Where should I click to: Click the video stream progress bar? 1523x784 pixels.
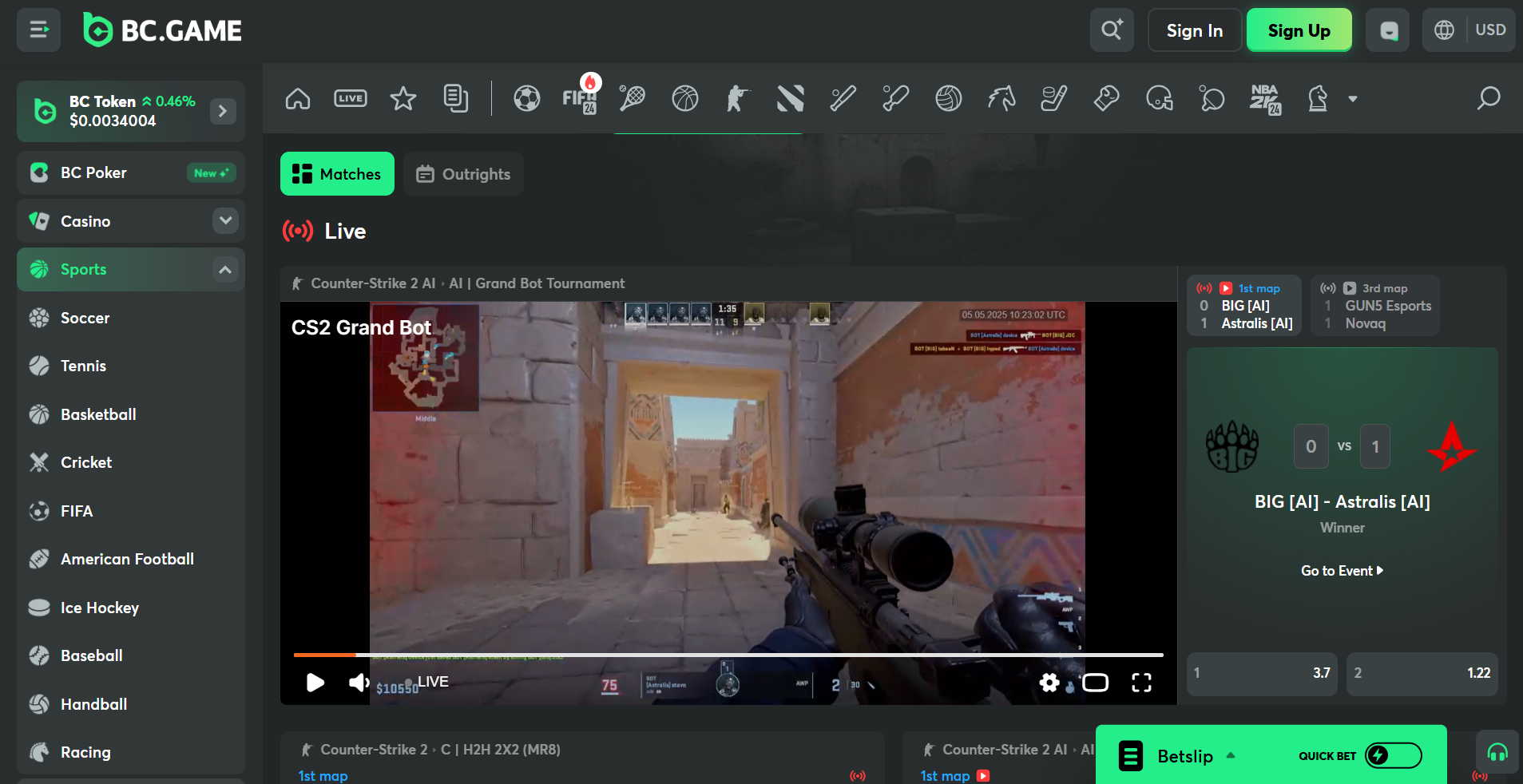click(728, 655)
